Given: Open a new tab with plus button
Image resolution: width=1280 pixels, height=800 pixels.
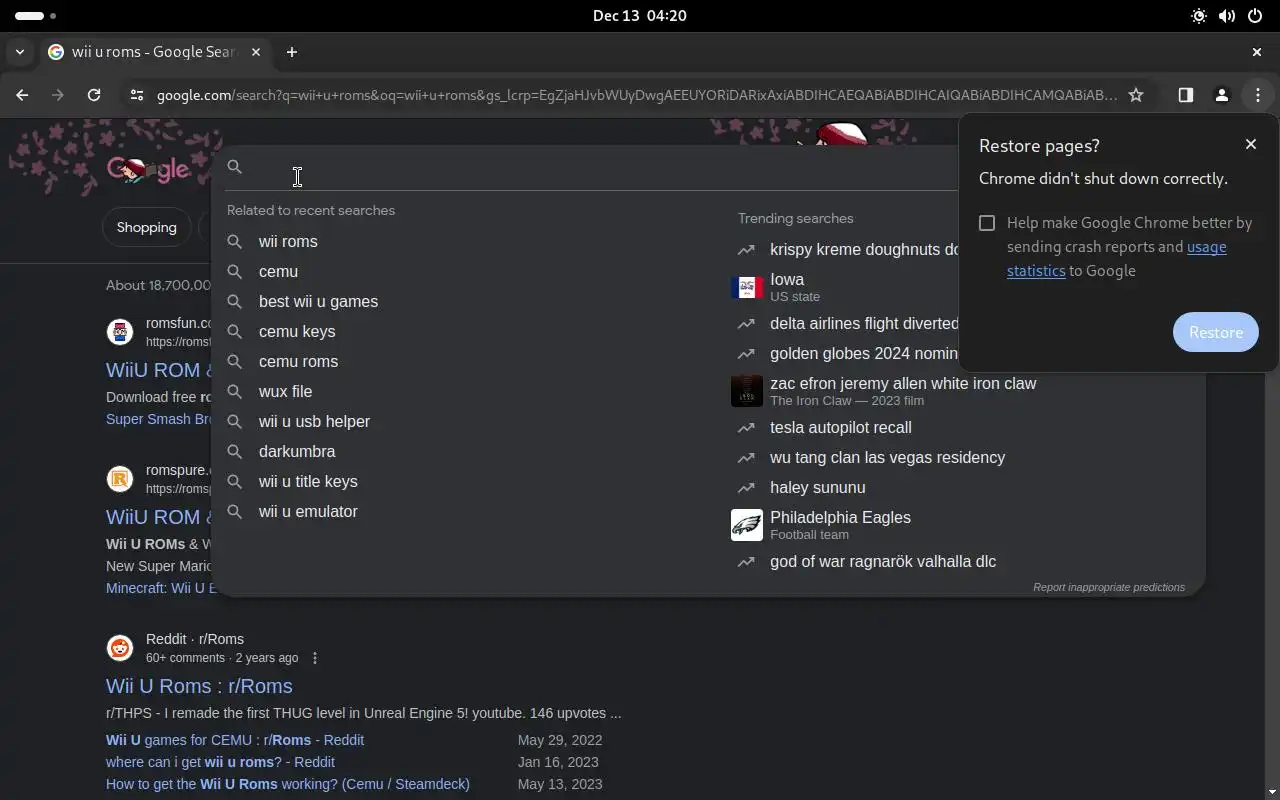Looking at the screenshot, I should click(x=292, y=52).
